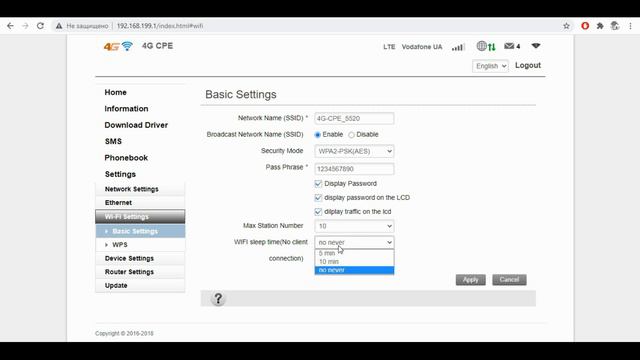Collapse the WIFI sleep time dropdown
This screenshot has height=360, width=640.
point(354,242)
